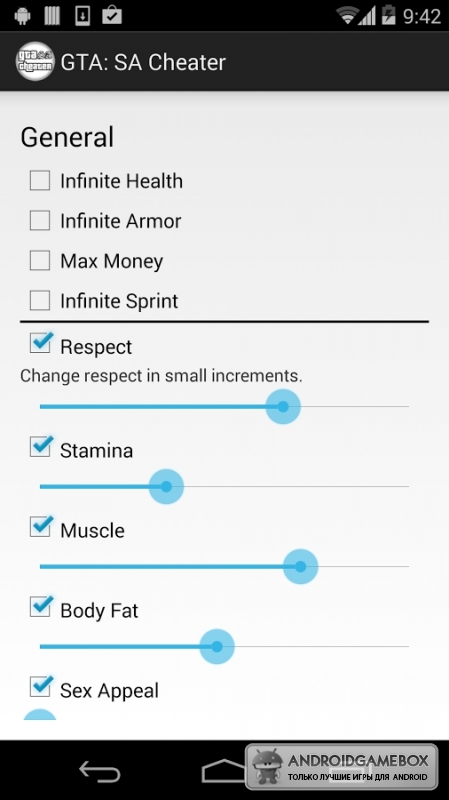Viewport: 449px width, 800px height.
Task: Disable the Stamina checkbox
Action: (x=41, y=446)
